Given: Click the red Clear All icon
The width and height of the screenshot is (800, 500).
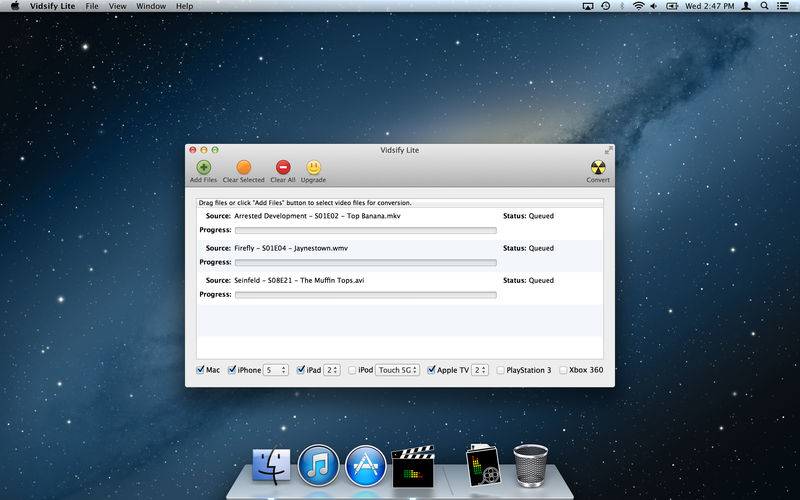Looking at the screenshot, I should point(283,167).
